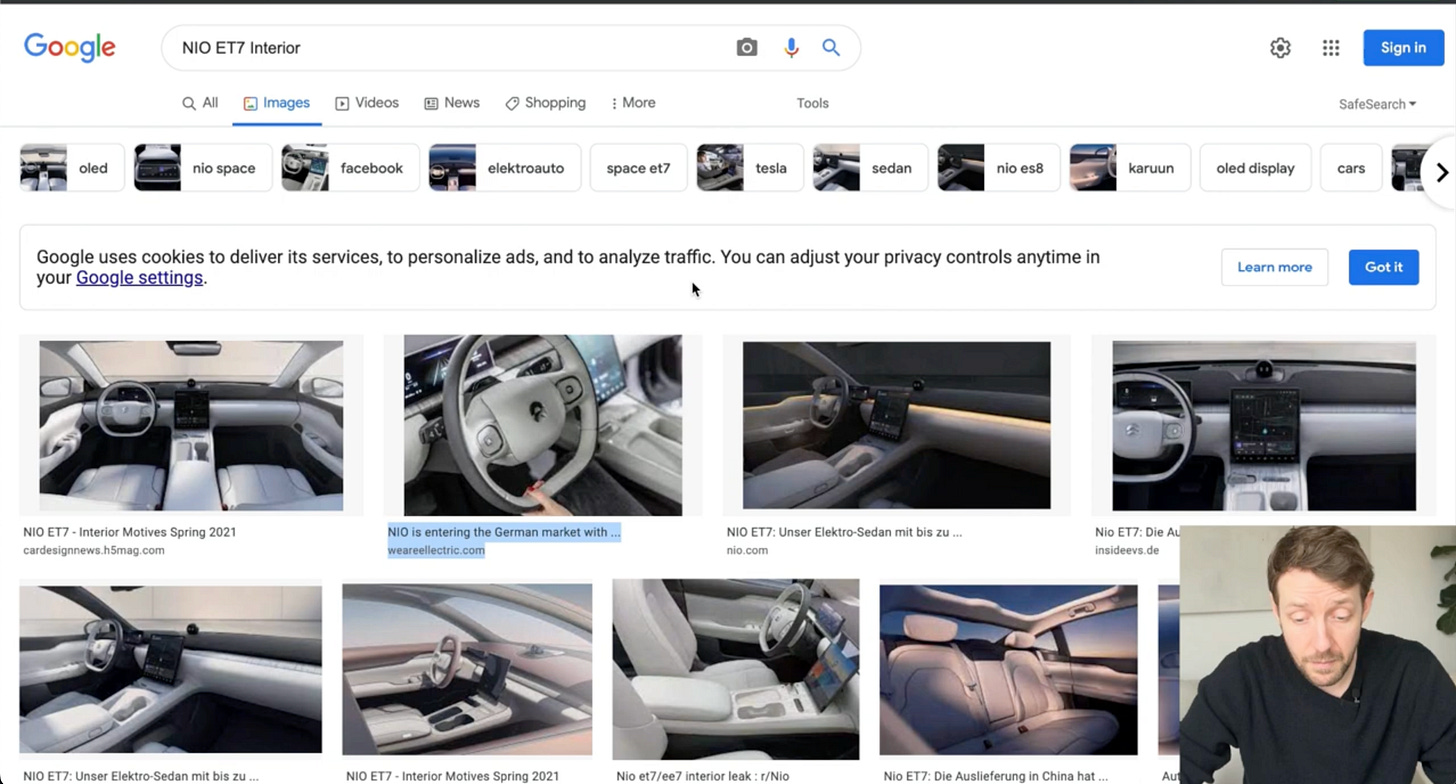Open the News tab
Image resolution: width=1456 pixels, height=784 pixels.
pyautogui.click(x=452, y=103)
